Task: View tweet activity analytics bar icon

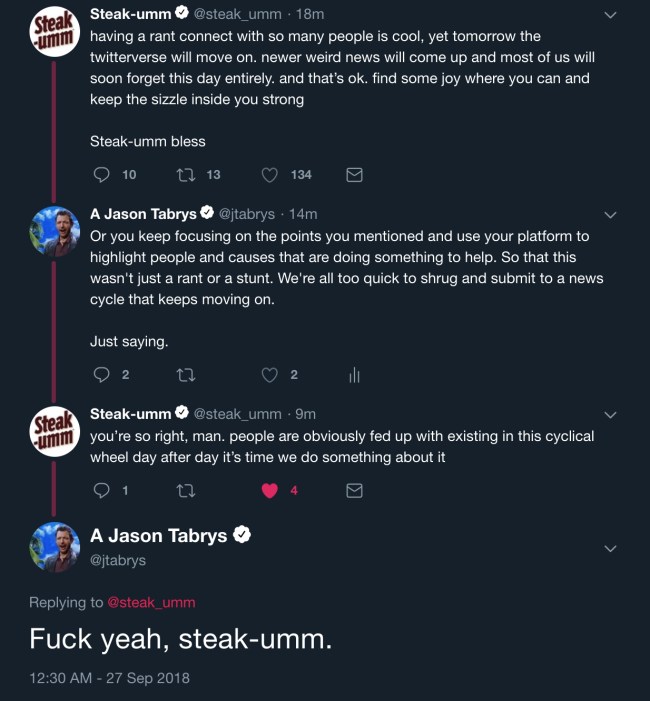Action: [x=354, y=375]
